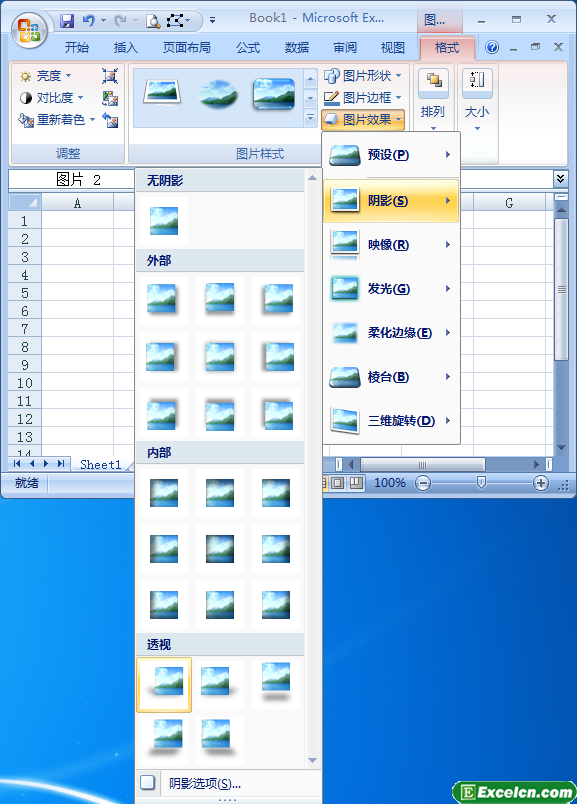
Task: Select the No Shadow thumbnail
Action: (x=164, y=221)
